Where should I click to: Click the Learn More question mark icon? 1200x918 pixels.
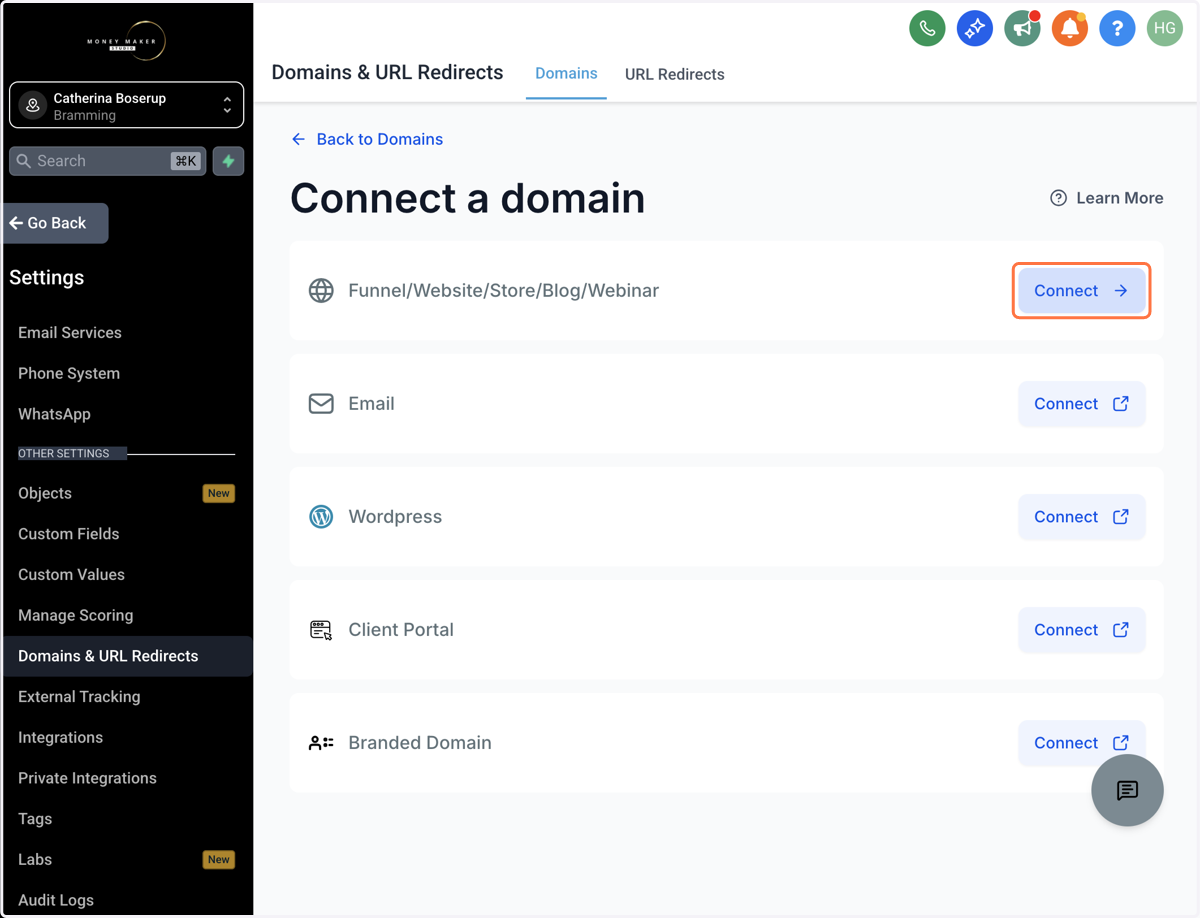pyautogui.click(x=1058, y=198)
